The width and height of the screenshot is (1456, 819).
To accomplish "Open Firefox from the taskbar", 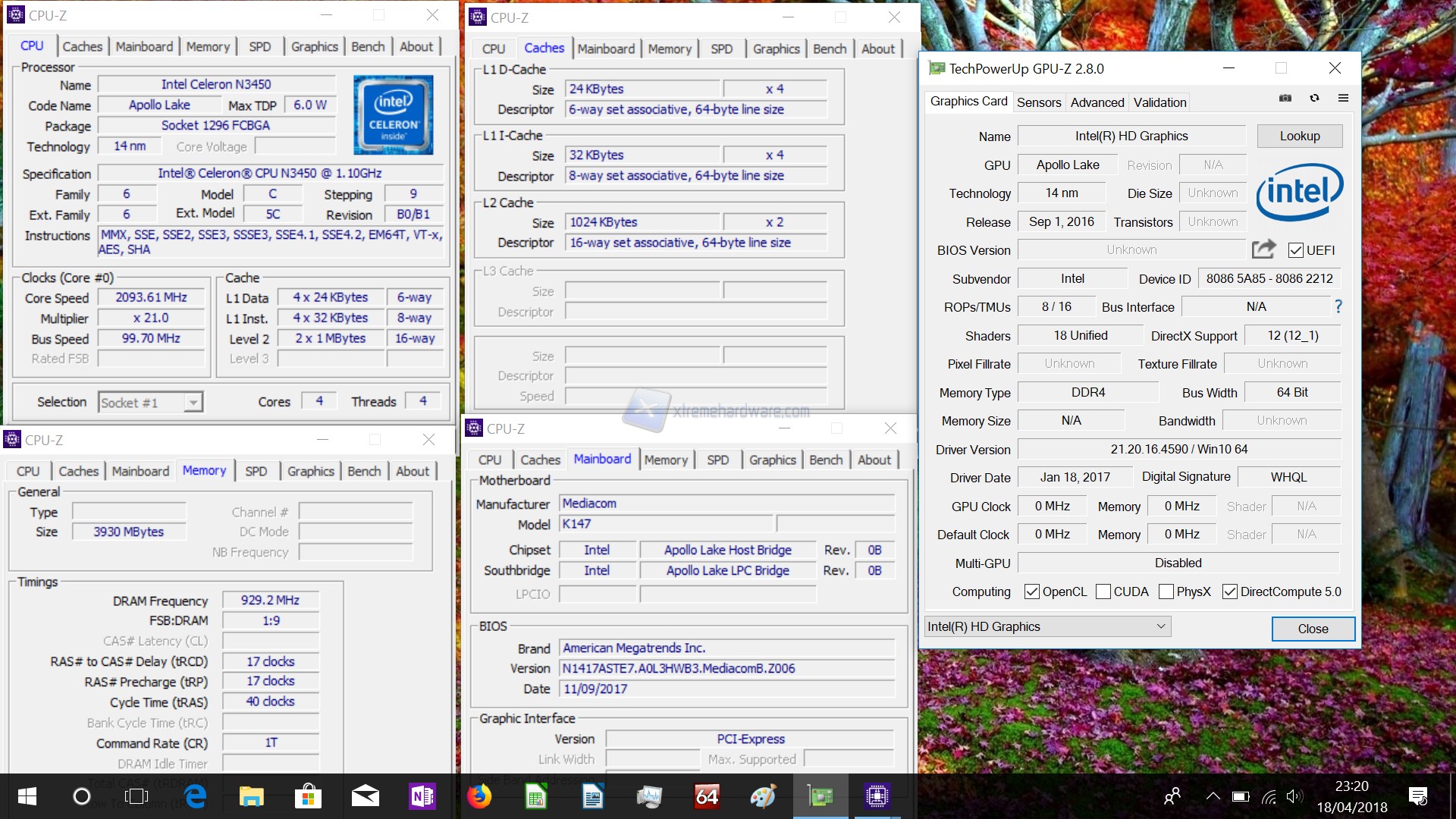I will 479,796.
